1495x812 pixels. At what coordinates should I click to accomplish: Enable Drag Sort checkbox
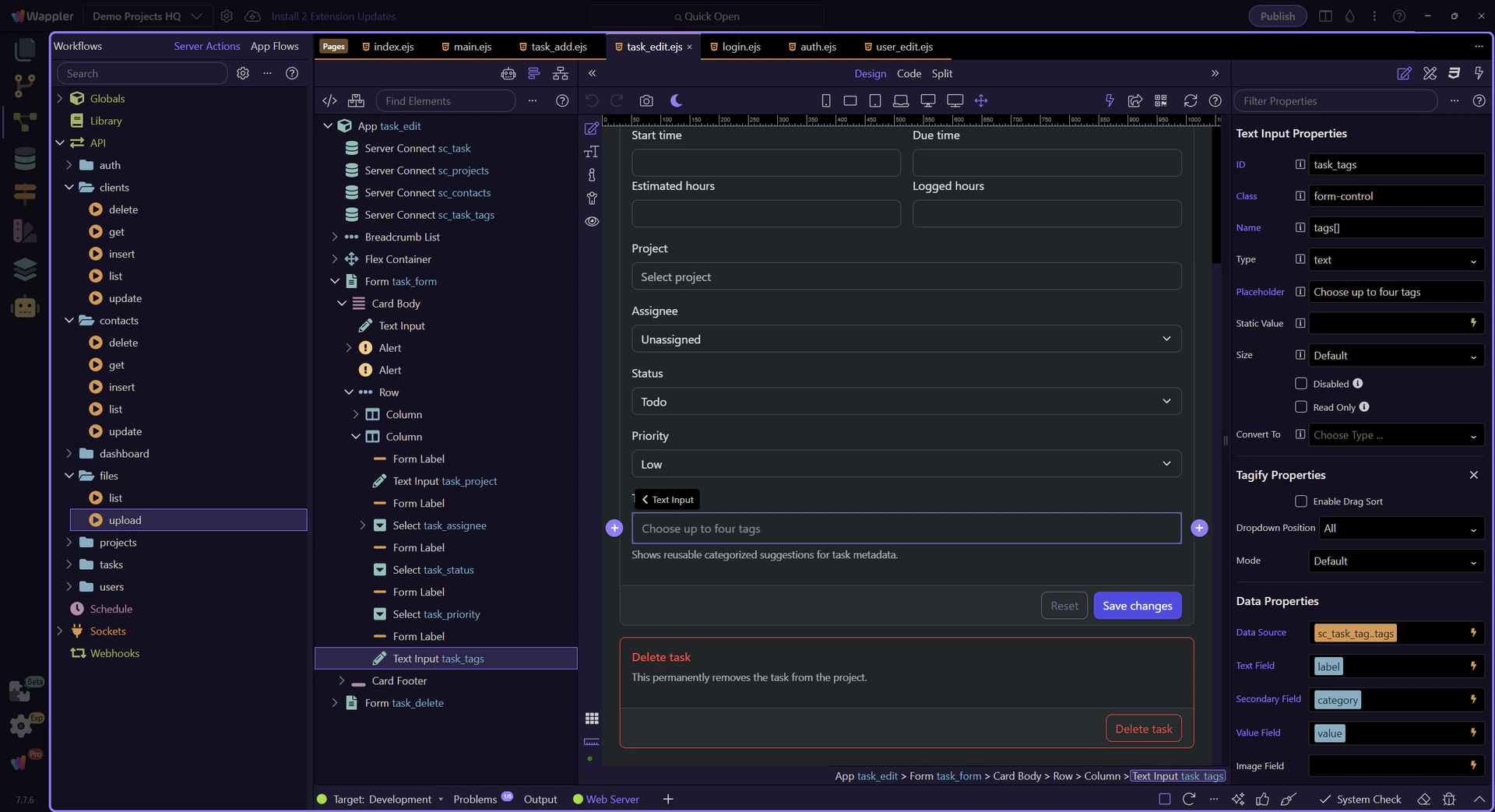pos(1300,501)
